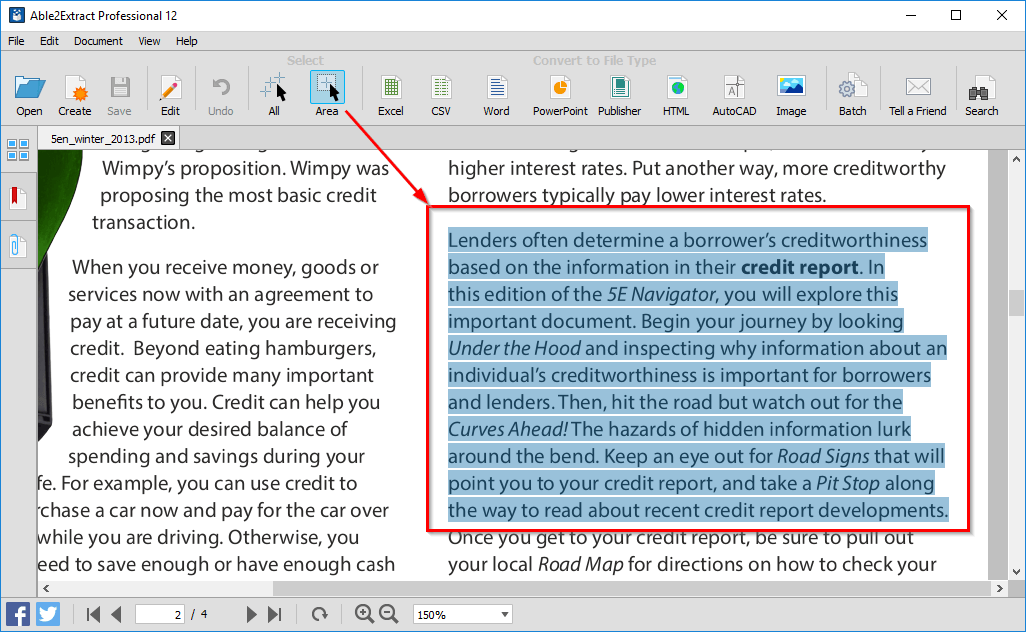Expand the 150% zoom dropdown
The height and width of the screenshot is (632, 1026).
[503, 615]
